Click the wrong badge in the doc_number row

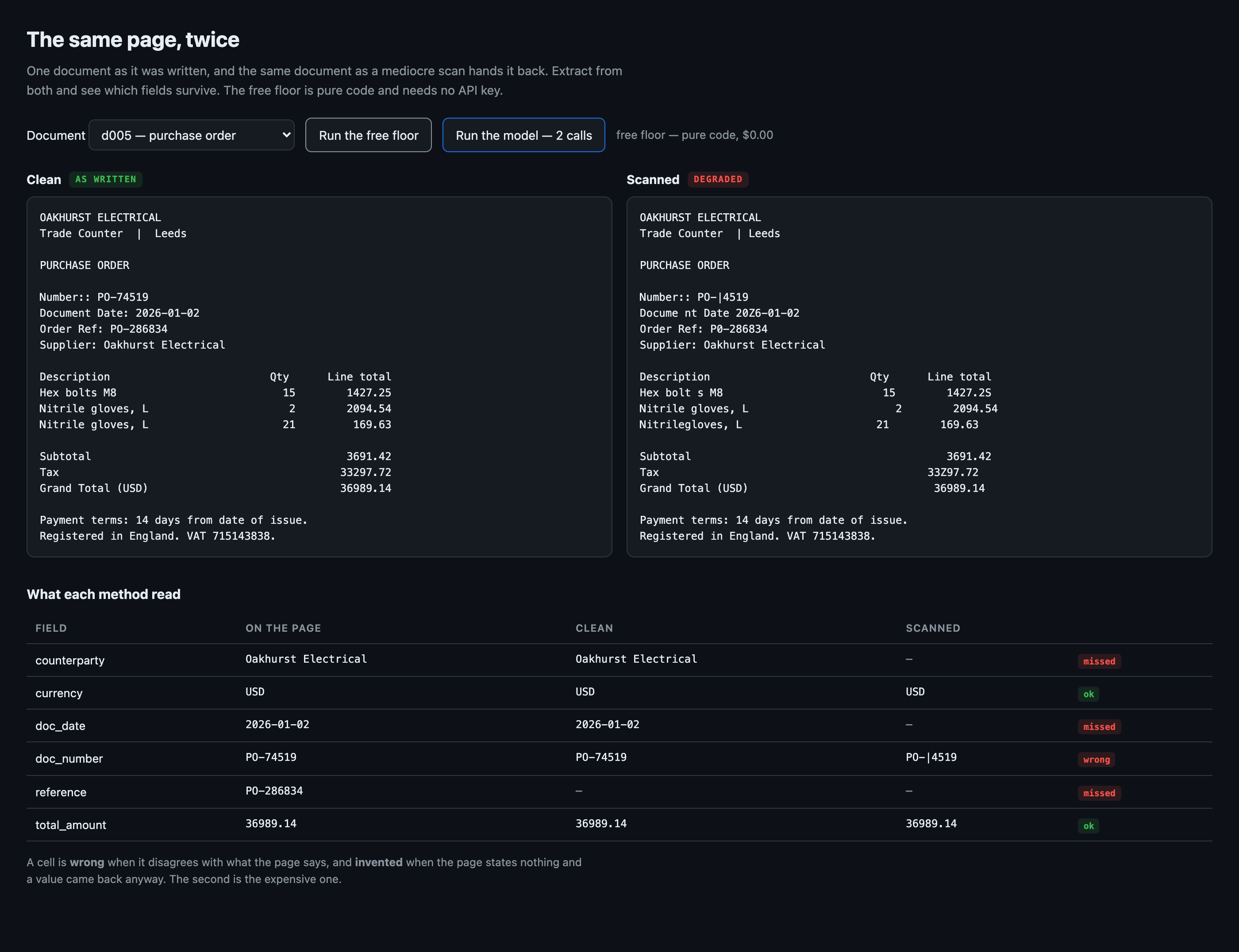point(1096,759)
